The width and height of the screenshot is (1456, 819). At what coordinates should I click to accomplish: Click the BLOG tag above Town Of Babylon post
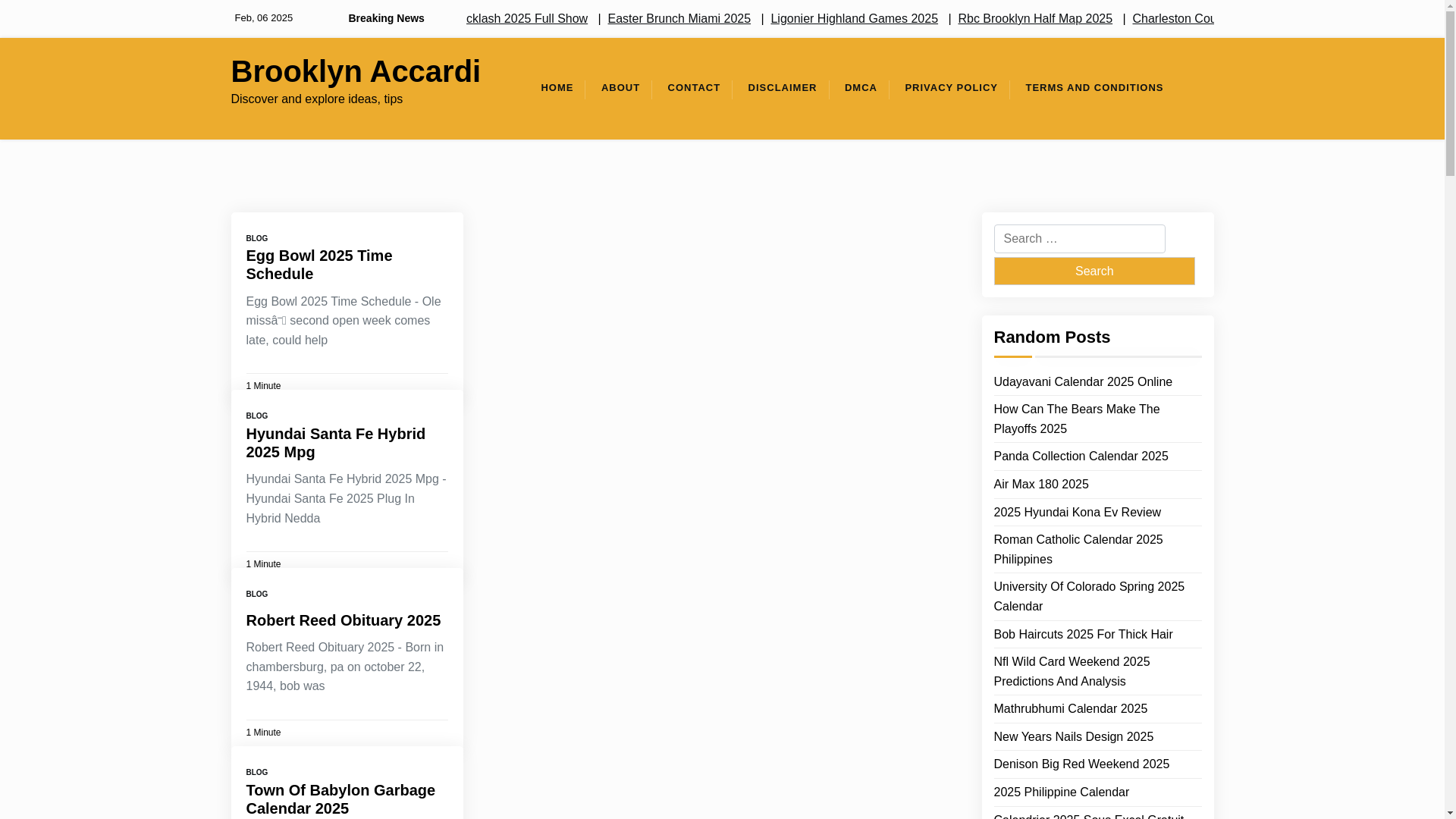[256, 772]
